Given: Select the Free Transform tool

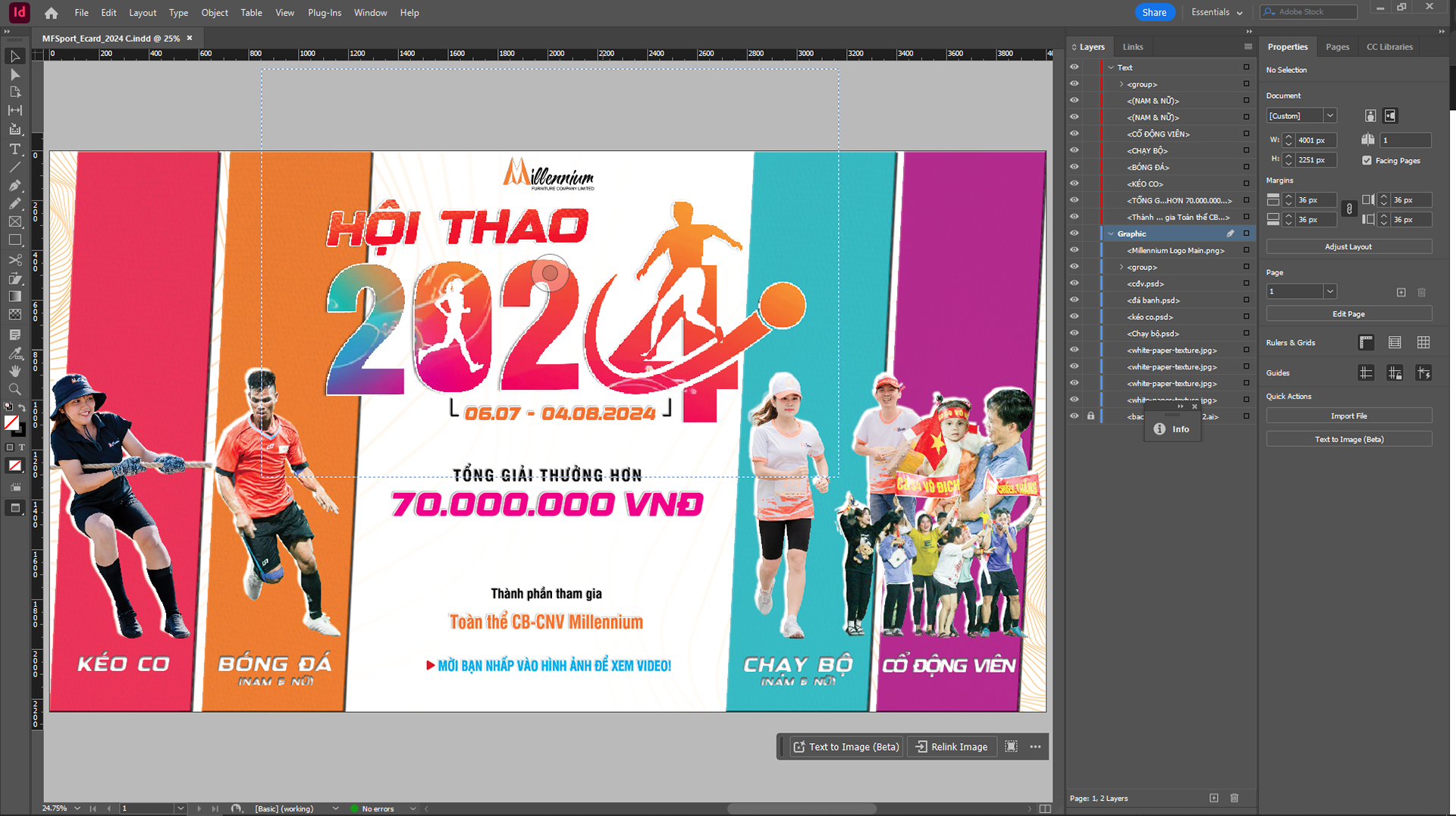Looking at the screenshot, I should tap(14, 278).
